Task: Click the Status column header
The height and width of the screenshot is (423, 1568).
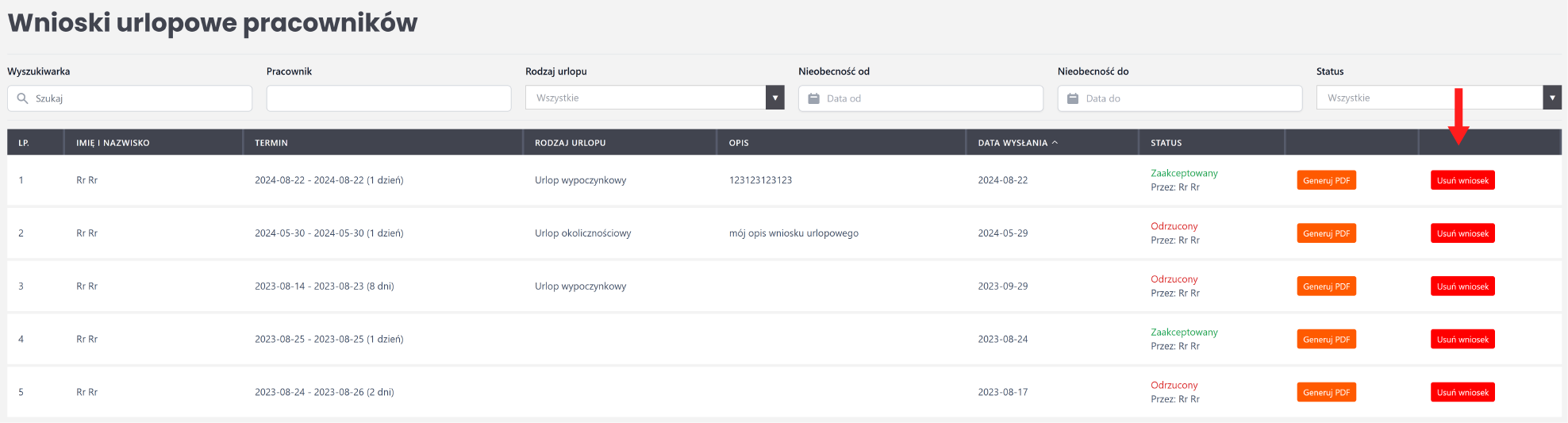Action: [x=1166, y=143]
